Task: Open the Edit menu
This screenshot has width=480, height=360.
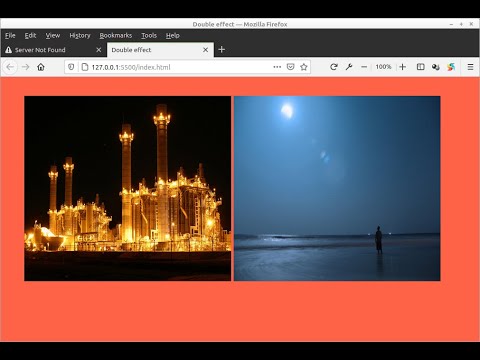Action: coord(30,35)
